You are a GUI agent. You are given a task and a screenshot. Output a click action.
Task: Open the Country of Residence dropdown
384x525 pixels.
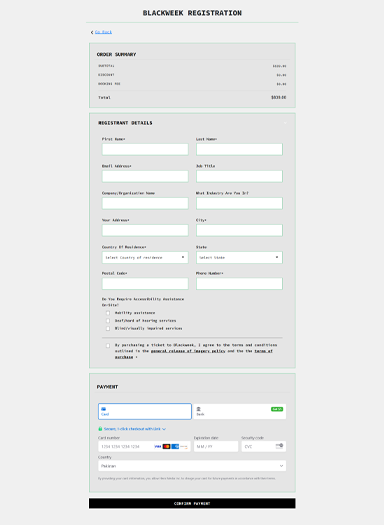pos(145,257)
